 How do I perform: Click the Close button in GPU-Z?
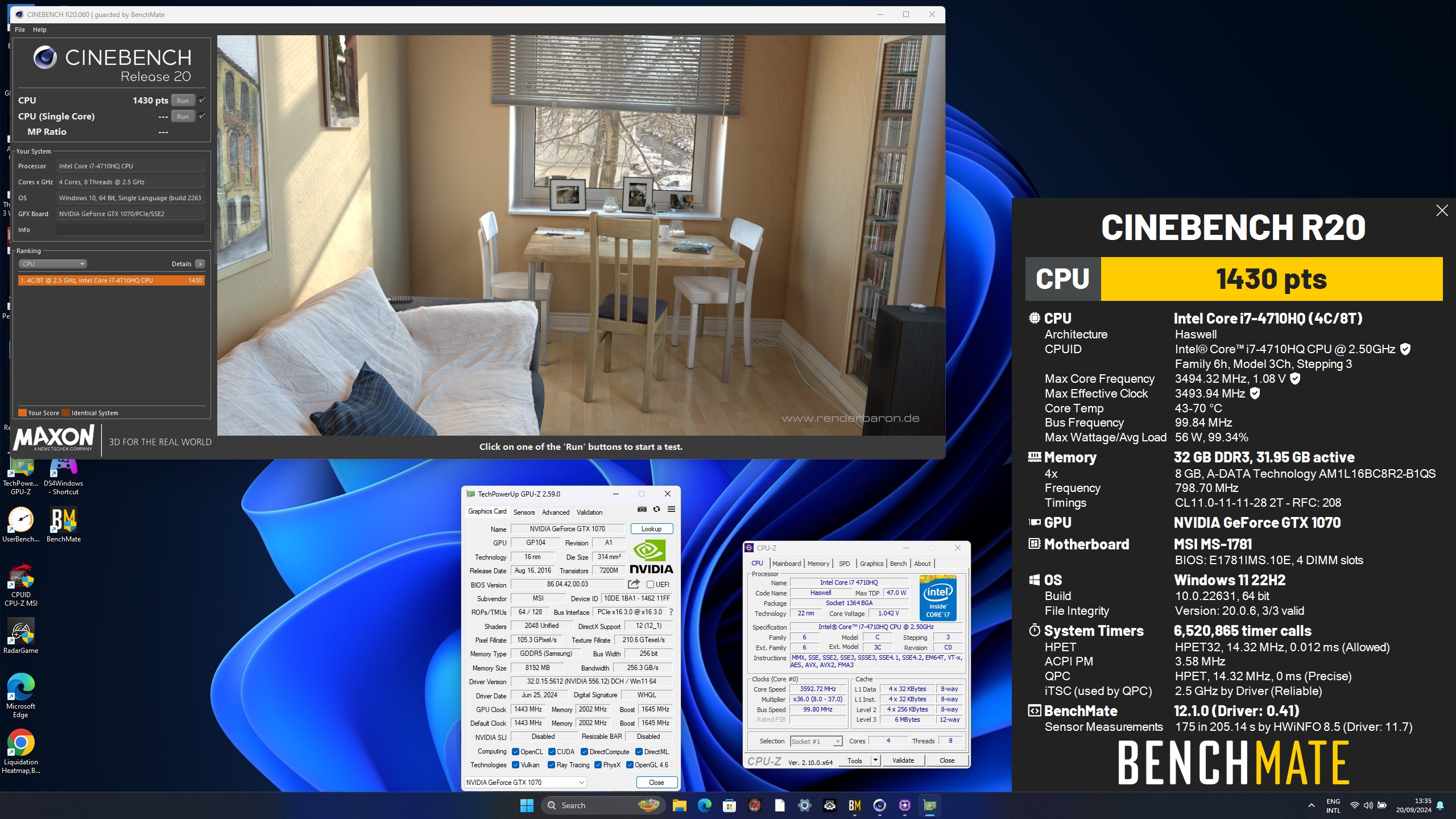pos(656,783)
